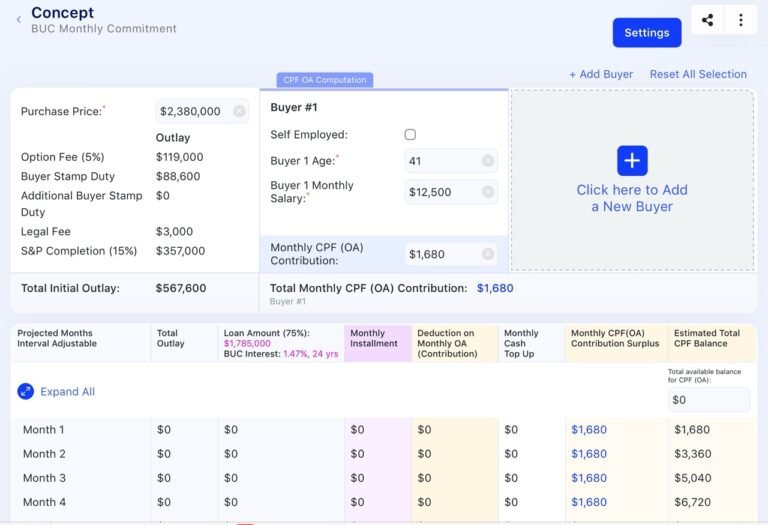Click the Total Initial Outlay $567,600 value
Viewport: 768px width, 525px height.
click(x=181, y=288)
